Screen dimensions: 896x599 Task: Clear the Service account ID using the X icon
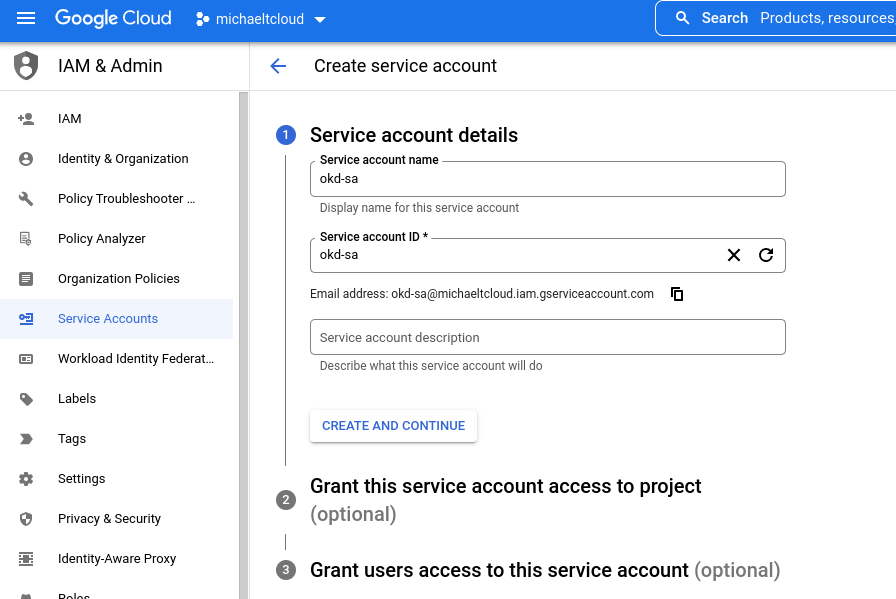(734, 255)
